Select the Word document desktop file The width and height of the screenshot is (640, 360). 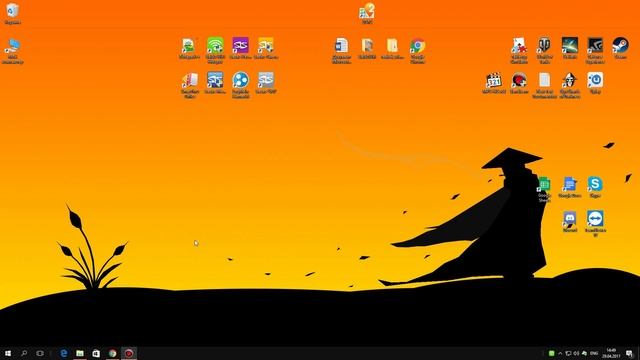click(341, 51)
